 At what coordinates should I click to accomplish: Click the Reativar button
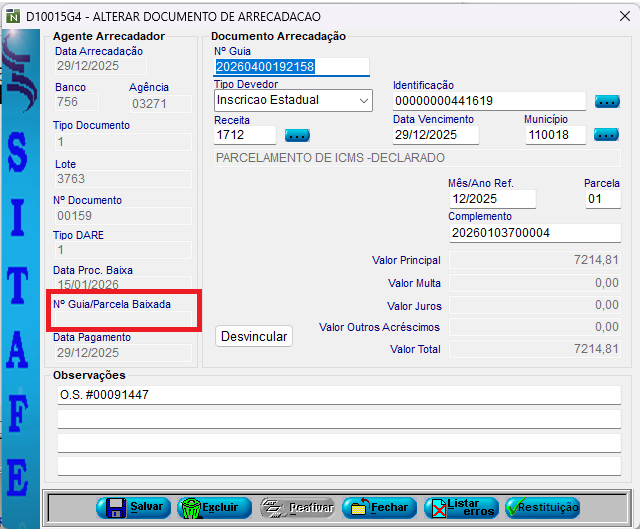[x=297, y=507]
